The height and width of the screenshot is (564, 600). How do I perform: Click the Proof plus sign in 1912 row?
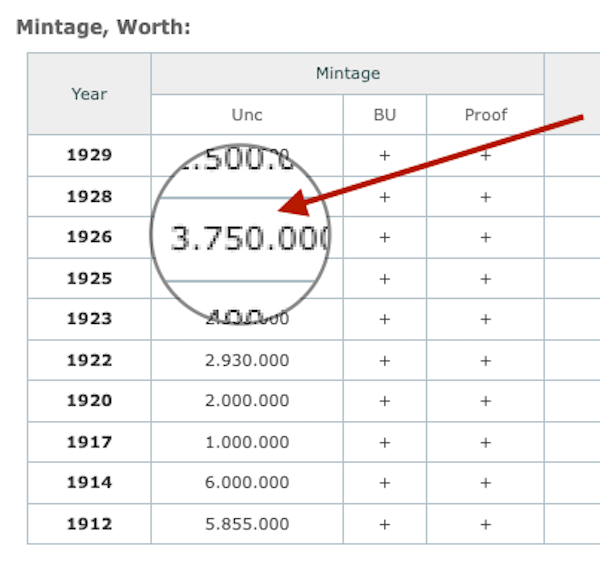485,524
